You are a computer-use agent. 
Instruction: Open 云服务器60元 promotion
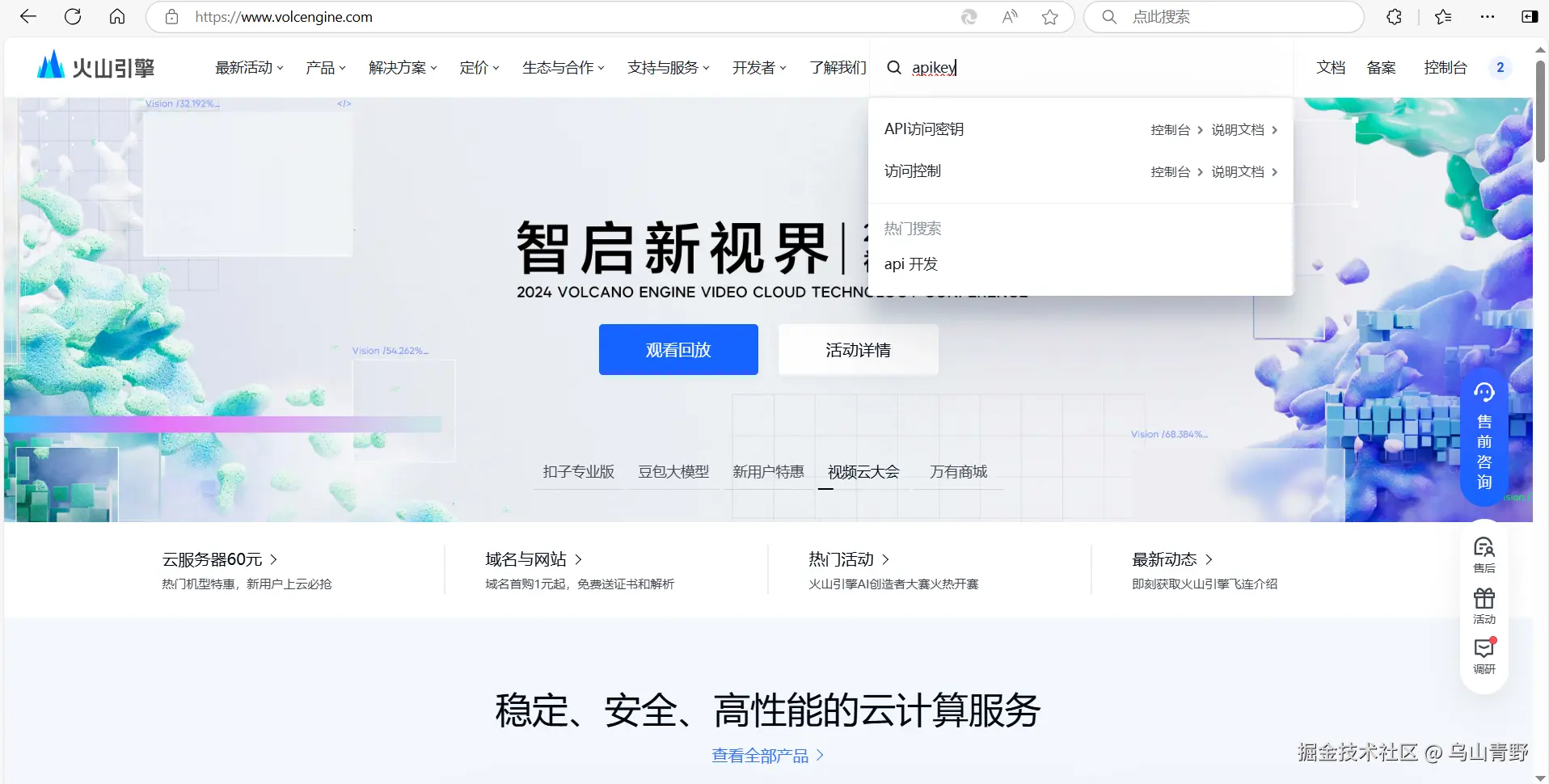(x=219, y=559)
